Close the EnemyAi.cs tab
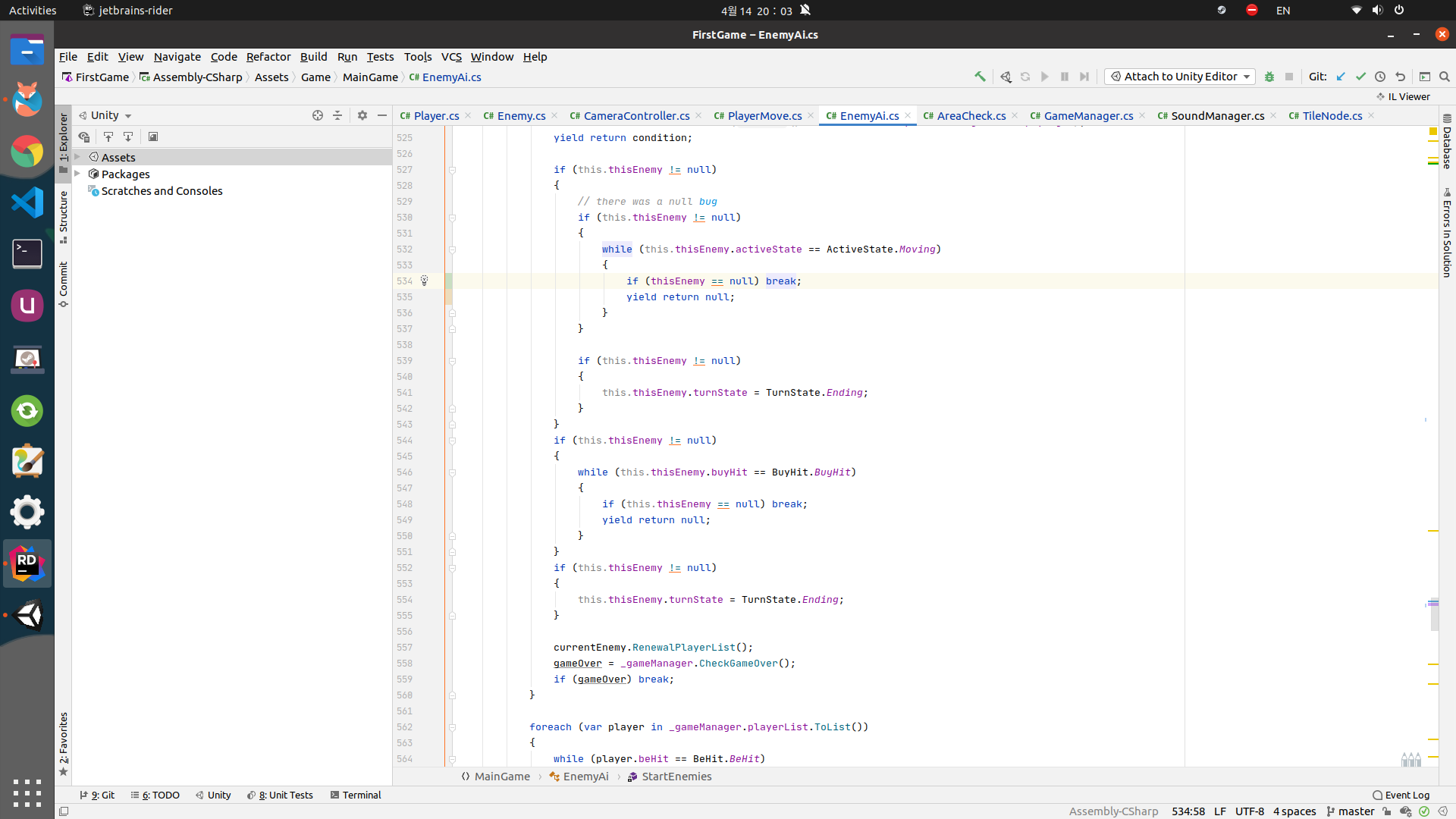 (x=908, y=115)
